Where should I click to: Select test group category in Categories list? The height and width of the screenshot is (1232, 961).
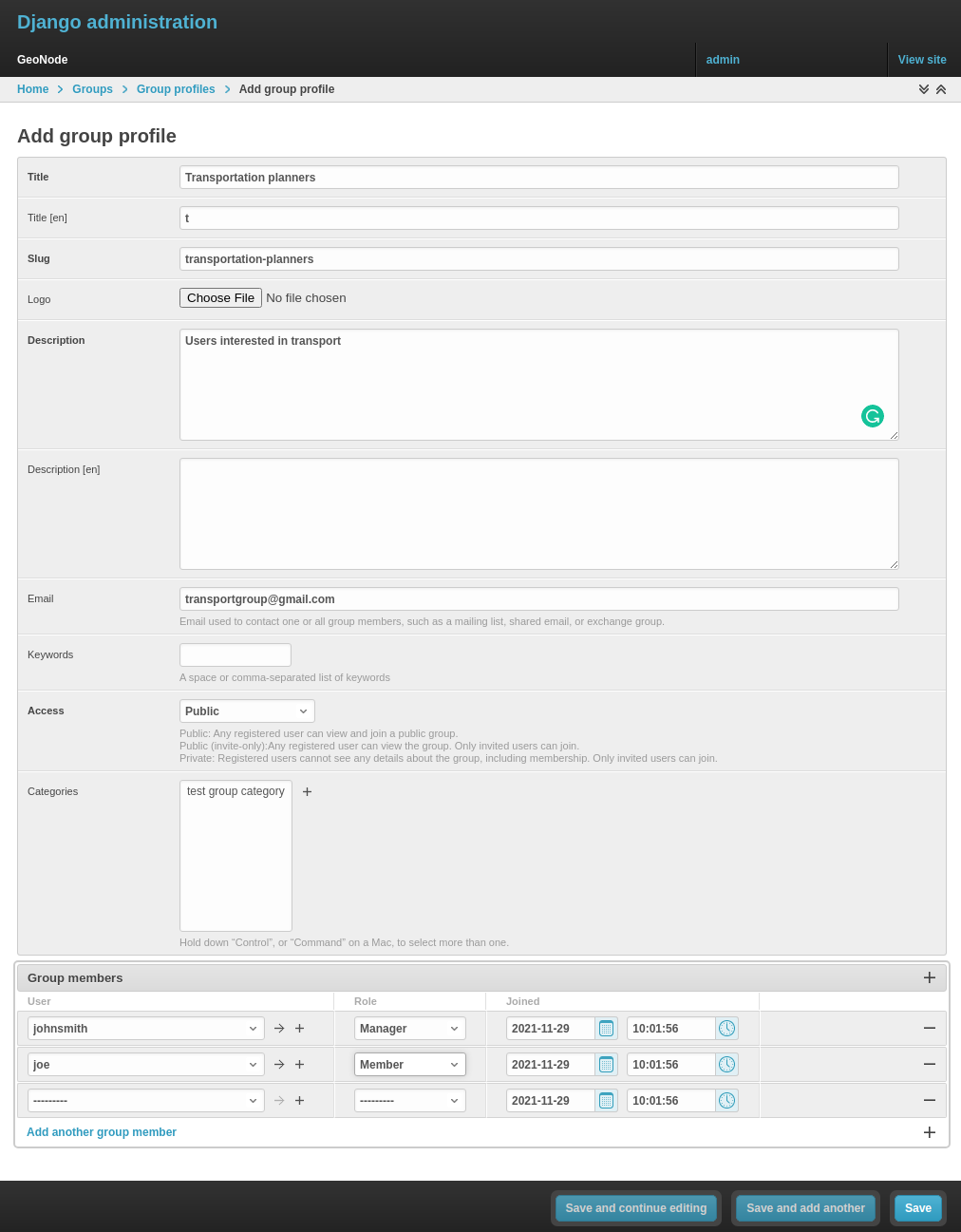click(236, 791)
